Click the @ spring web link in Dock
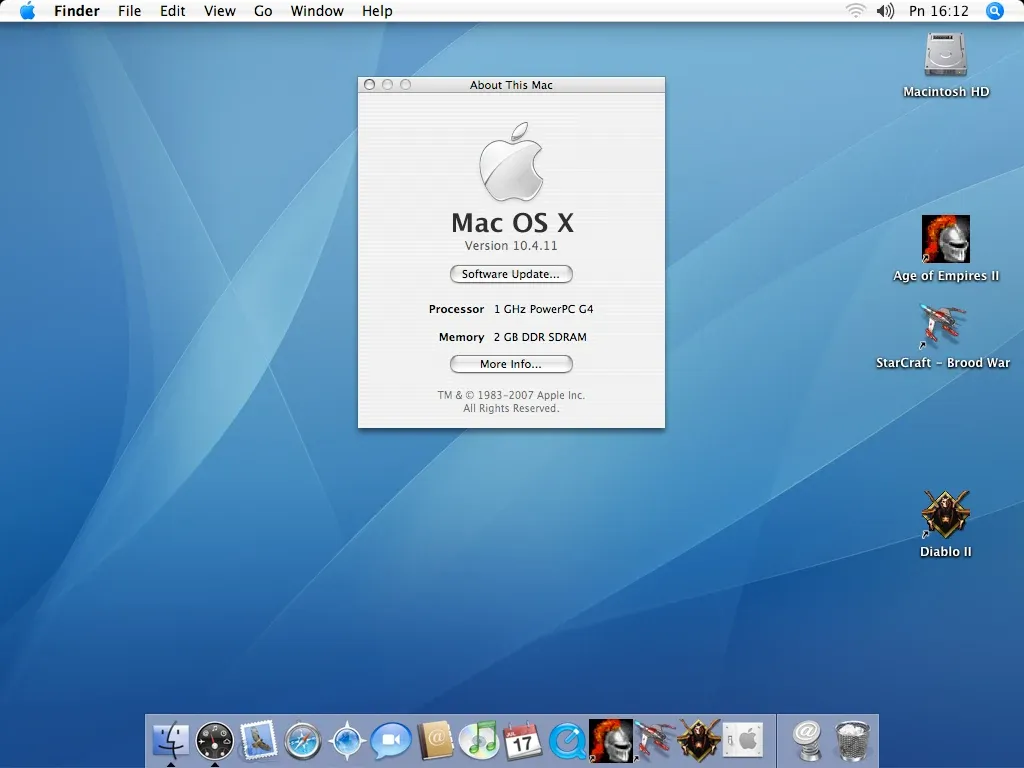 coord(807,741)
